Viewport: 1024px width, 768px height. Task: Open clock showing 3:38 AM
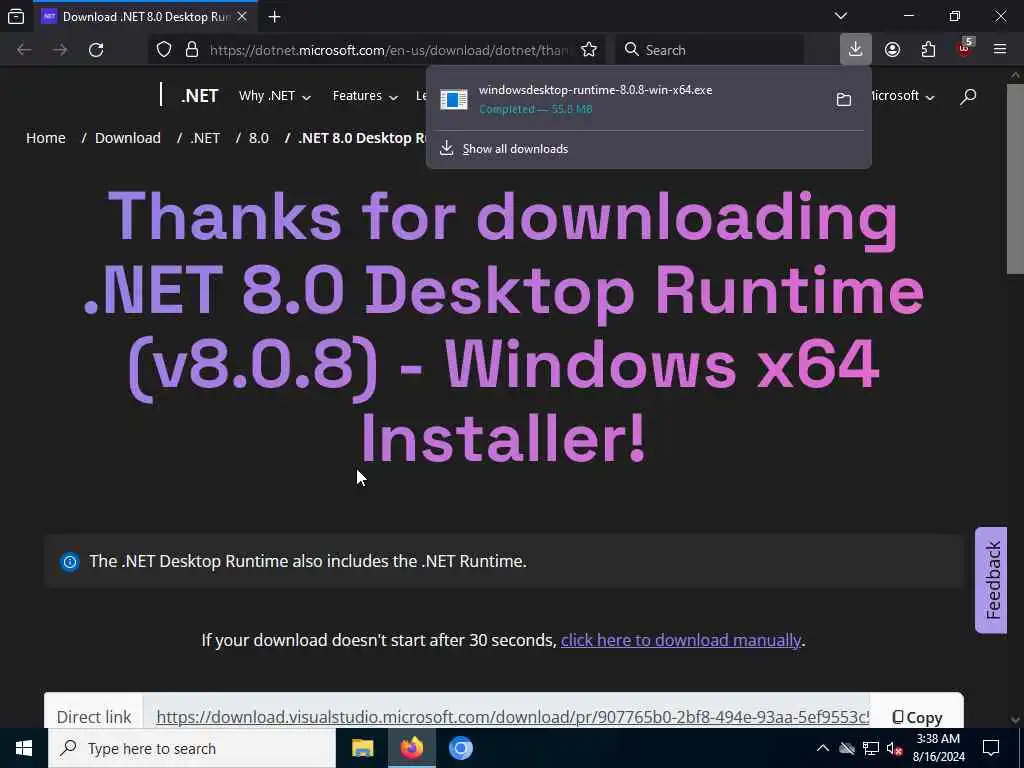(938, 748)
